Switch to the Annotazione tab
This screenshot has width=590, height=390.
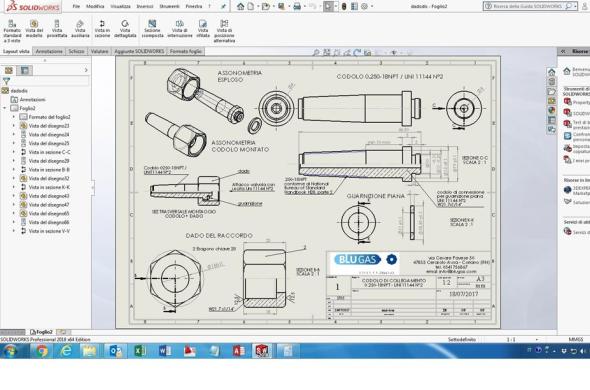(x=49, y=51)
